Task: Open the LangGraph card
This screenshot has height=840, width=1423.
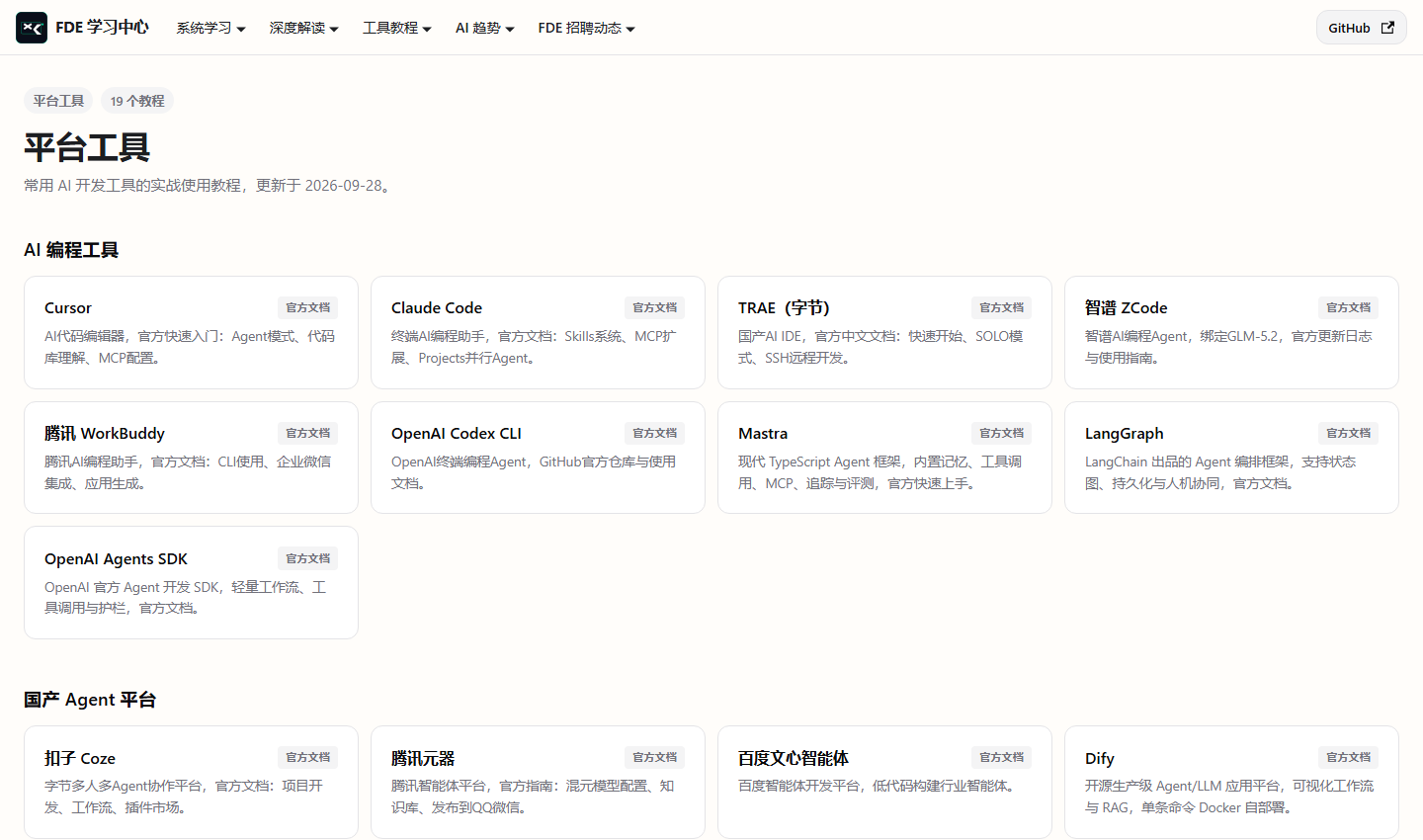Action: pyautogui.click(x=1231, y=458)
